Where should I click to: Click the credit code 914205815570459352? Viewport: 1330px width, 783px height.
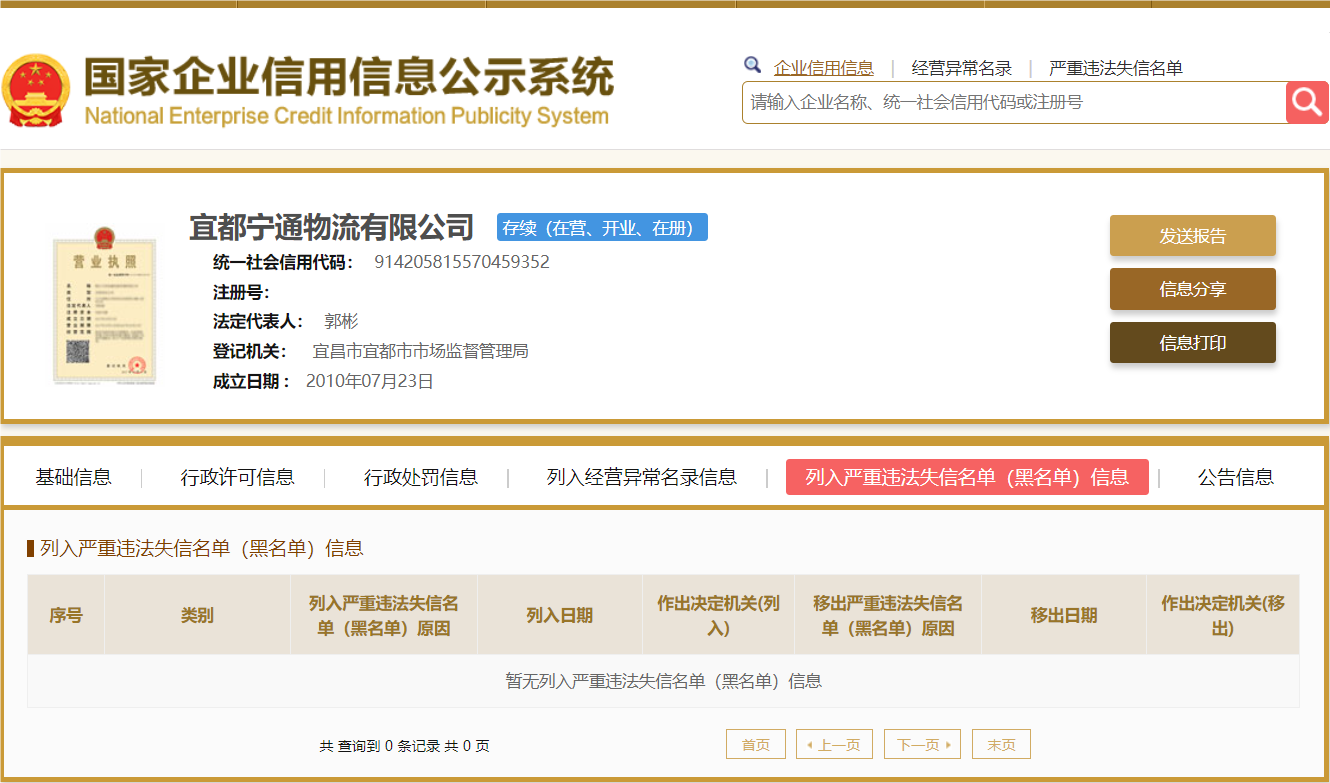tap(462, 262)
